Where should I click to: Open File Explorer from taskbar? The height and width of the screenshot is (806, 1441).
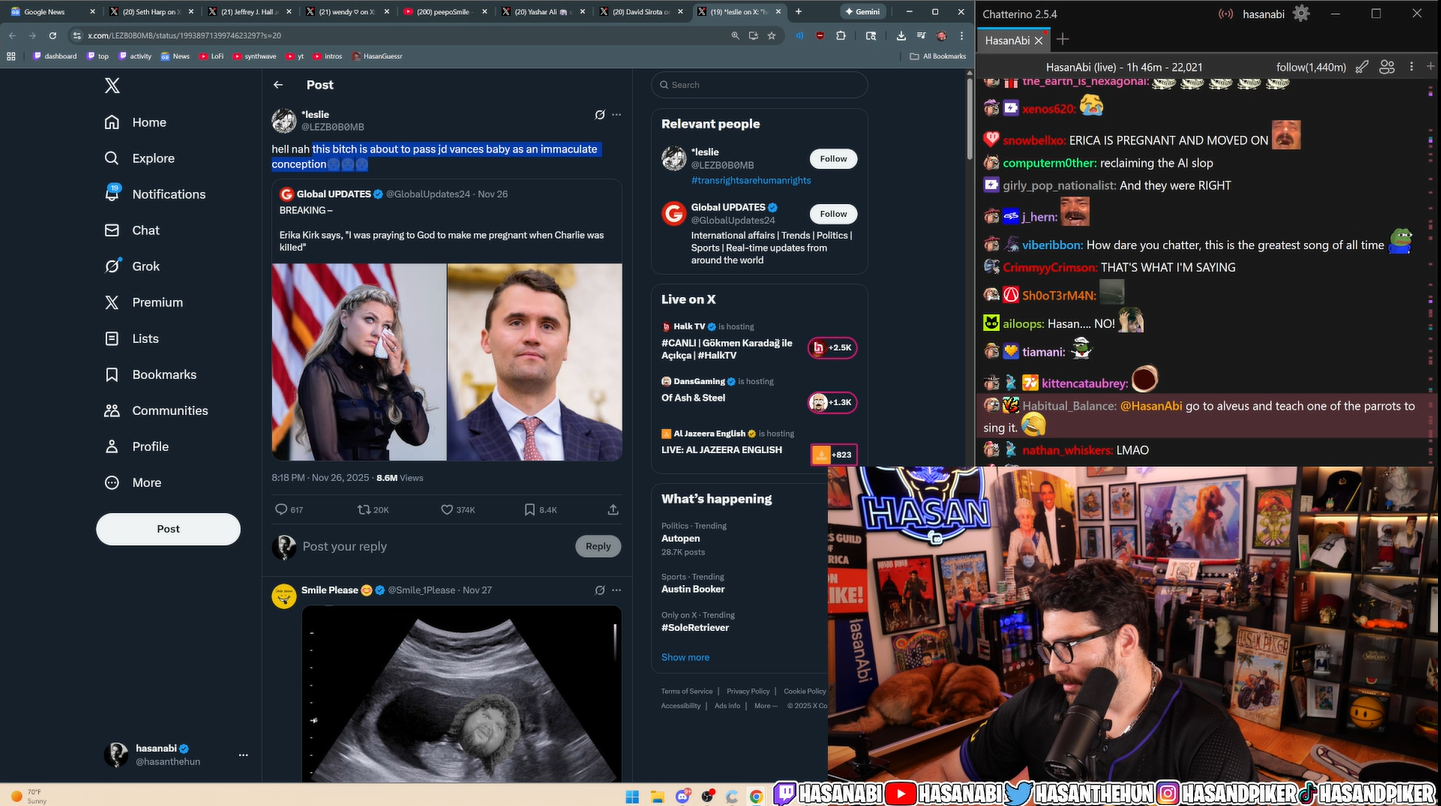658,796
